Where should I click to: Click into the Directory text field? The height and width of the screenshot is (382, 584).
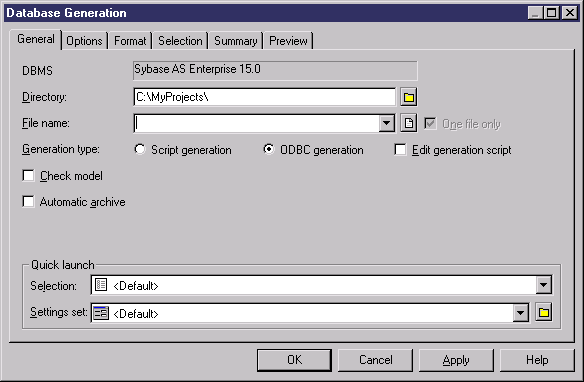264,97
